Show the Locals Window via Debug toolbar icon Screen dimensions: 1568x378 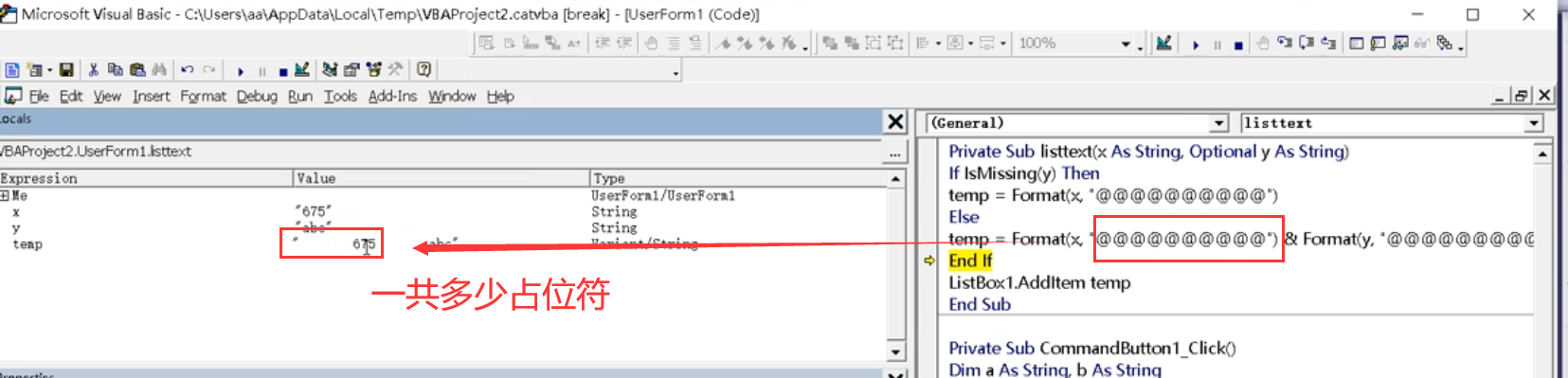(1357, 44)
